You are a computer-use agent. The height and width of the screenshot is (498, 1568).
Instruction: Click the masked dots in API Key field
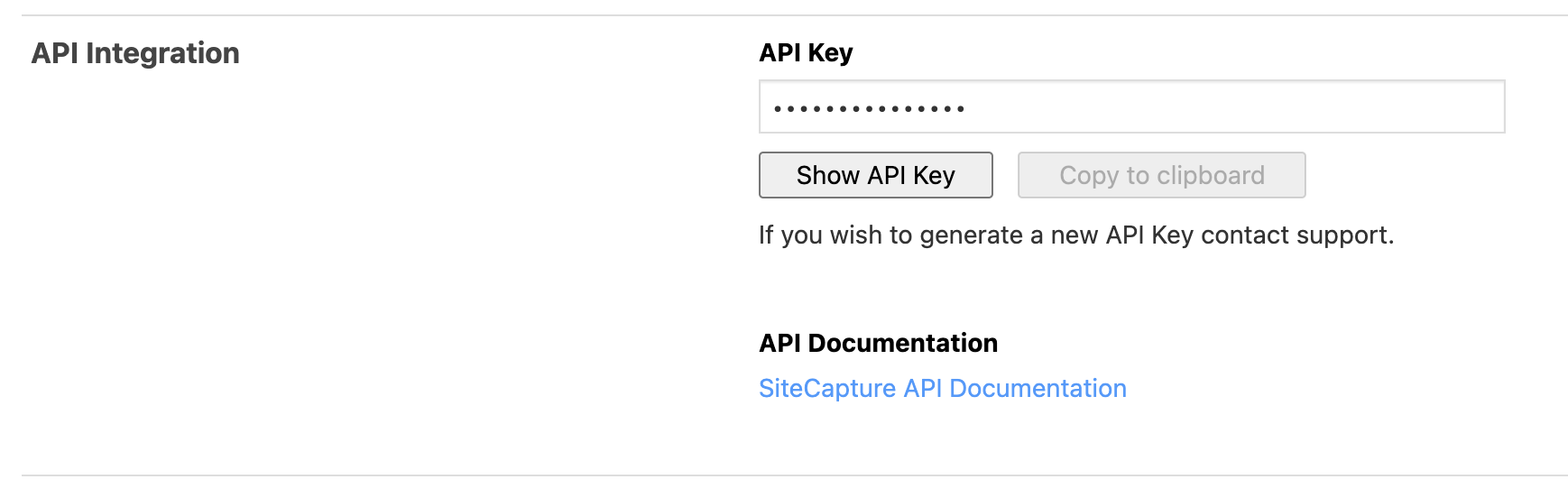pyautogui.click(x=869, y=109)
